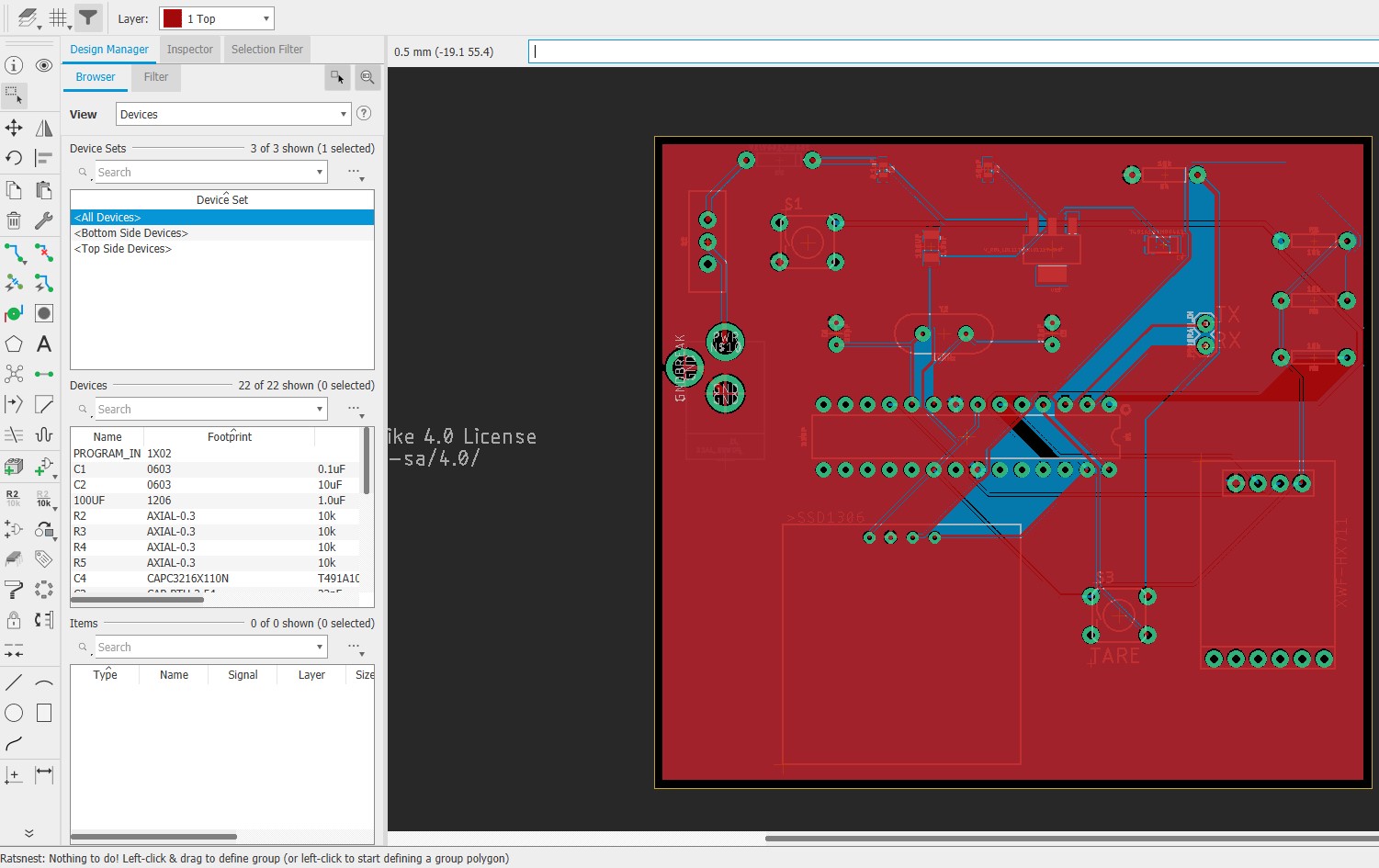Select the Lock tool
Image resolution: width=1379 pixels, height=868 pixels.
click(14, 620)
